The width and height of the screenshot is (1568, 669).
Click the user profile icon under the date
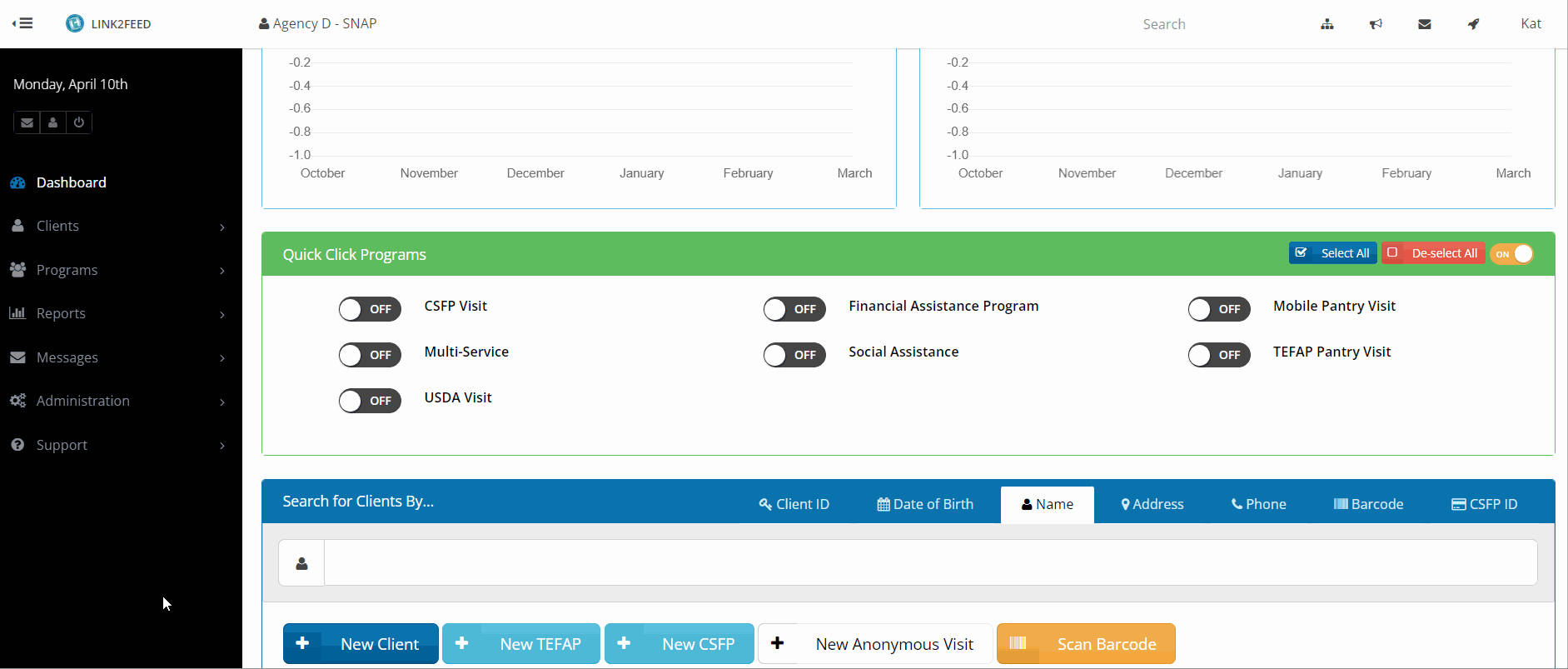tap(52, 122)
